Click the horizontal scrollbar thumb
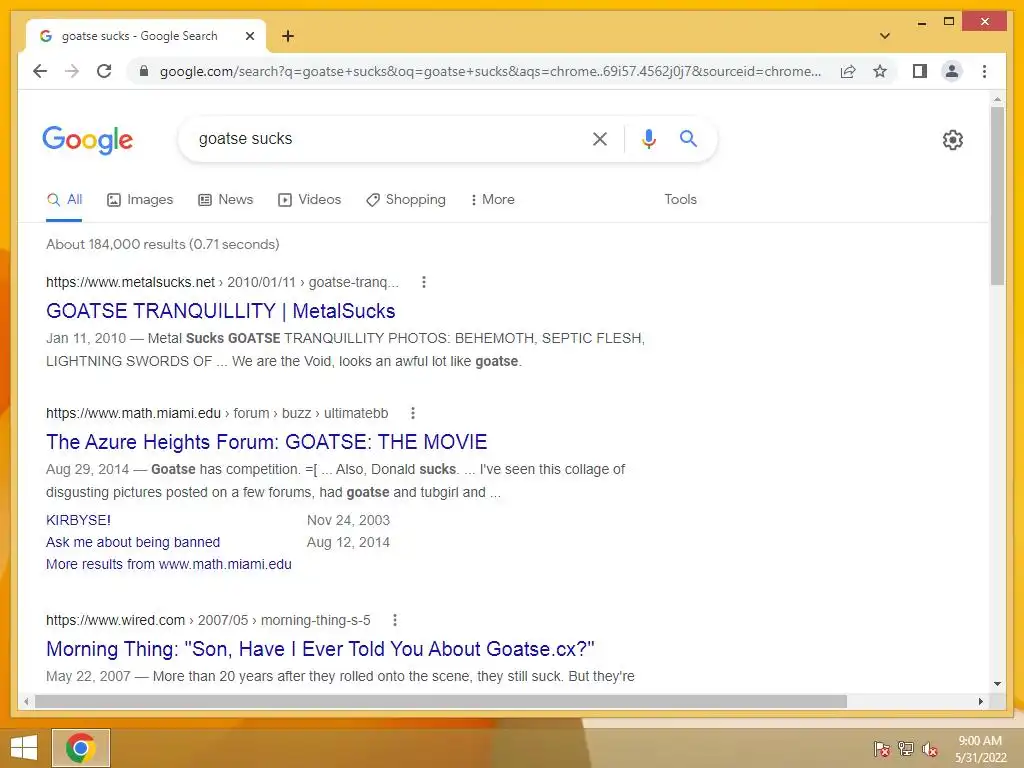This screenshot has height=768, width=1024. point(441,701)
